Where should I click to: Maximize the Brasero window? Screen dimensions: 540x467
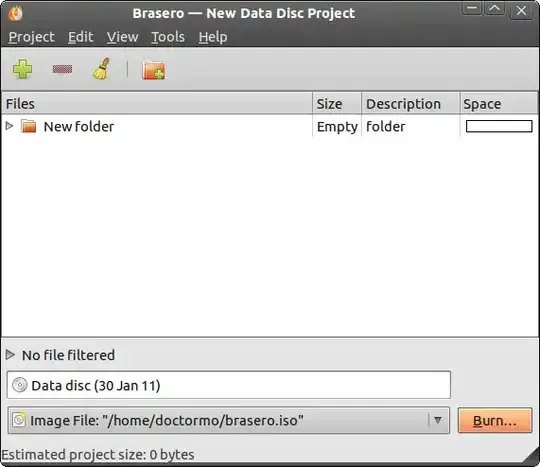point(495,8)
